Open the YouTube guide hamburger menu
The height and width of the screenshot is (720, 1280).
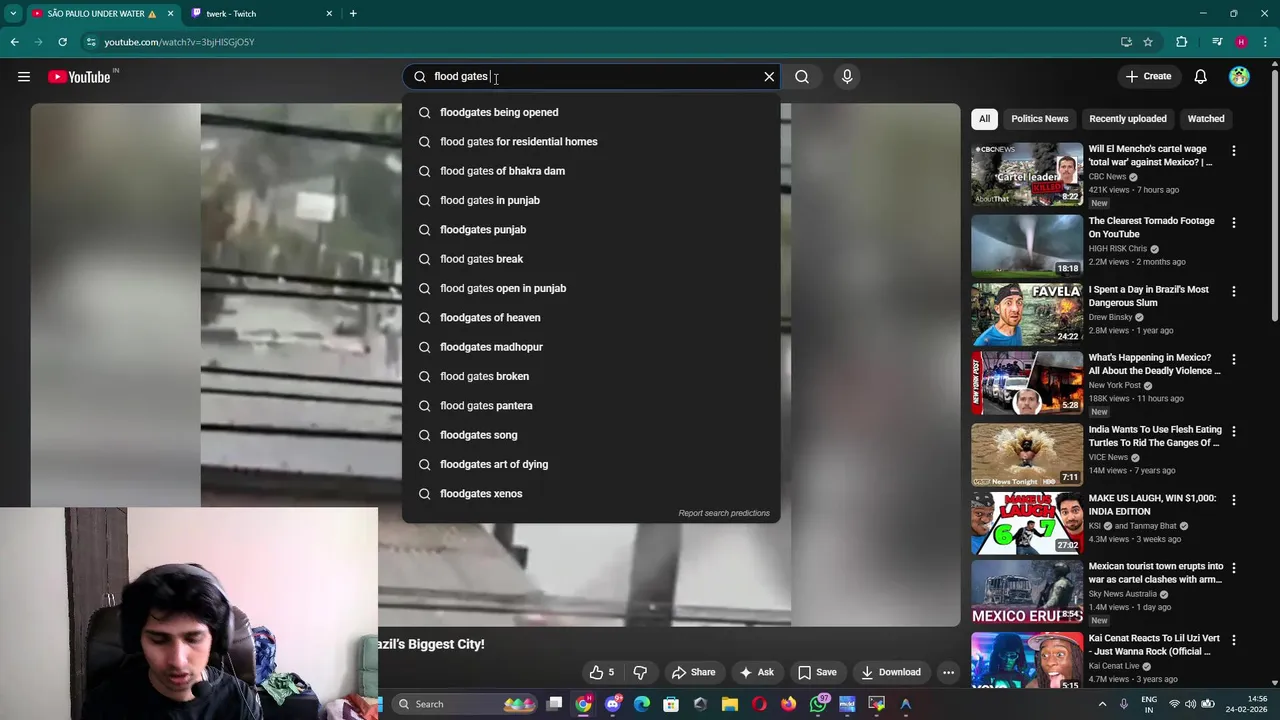[24, 77]
